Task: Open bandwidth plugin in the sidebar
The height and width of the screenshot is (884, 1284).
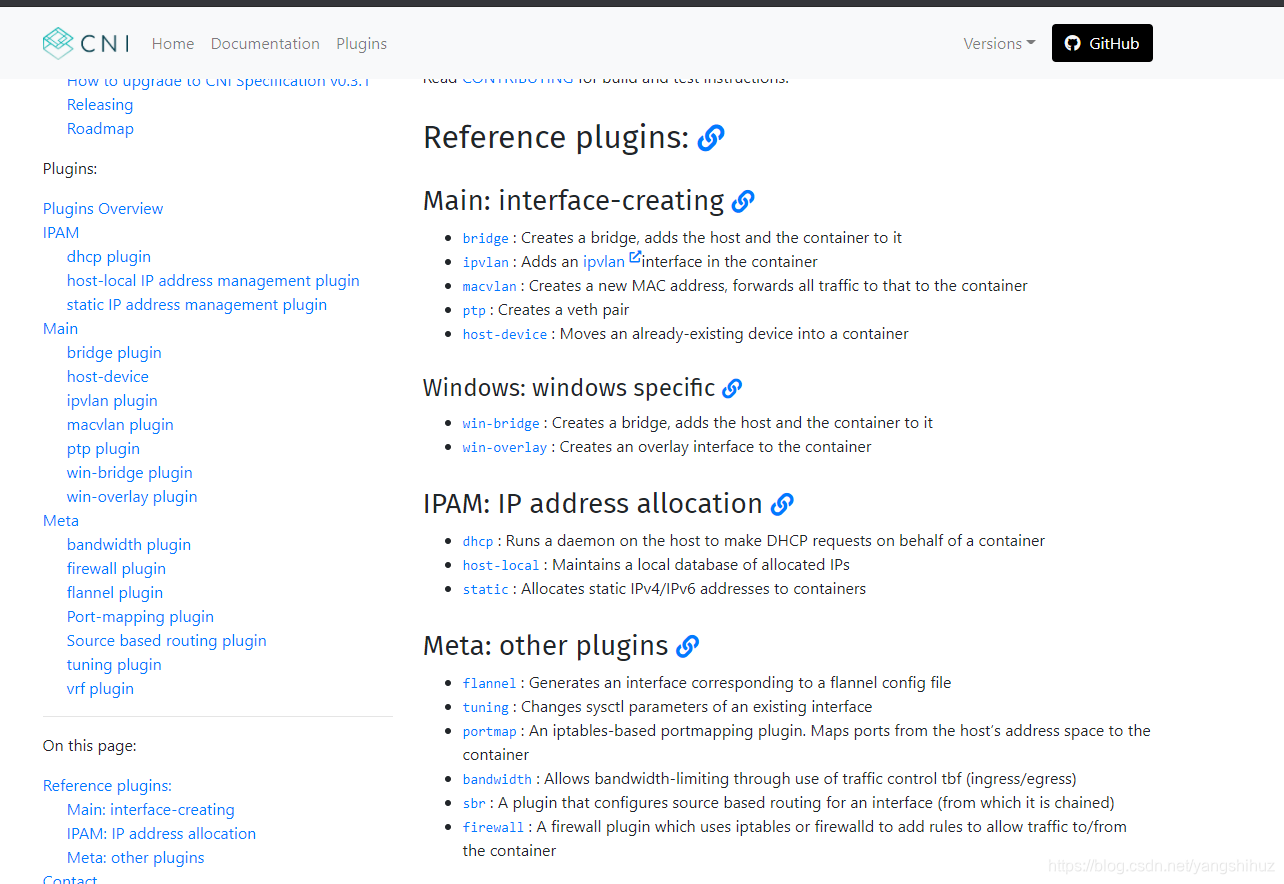Action: [x=129, y=544]
